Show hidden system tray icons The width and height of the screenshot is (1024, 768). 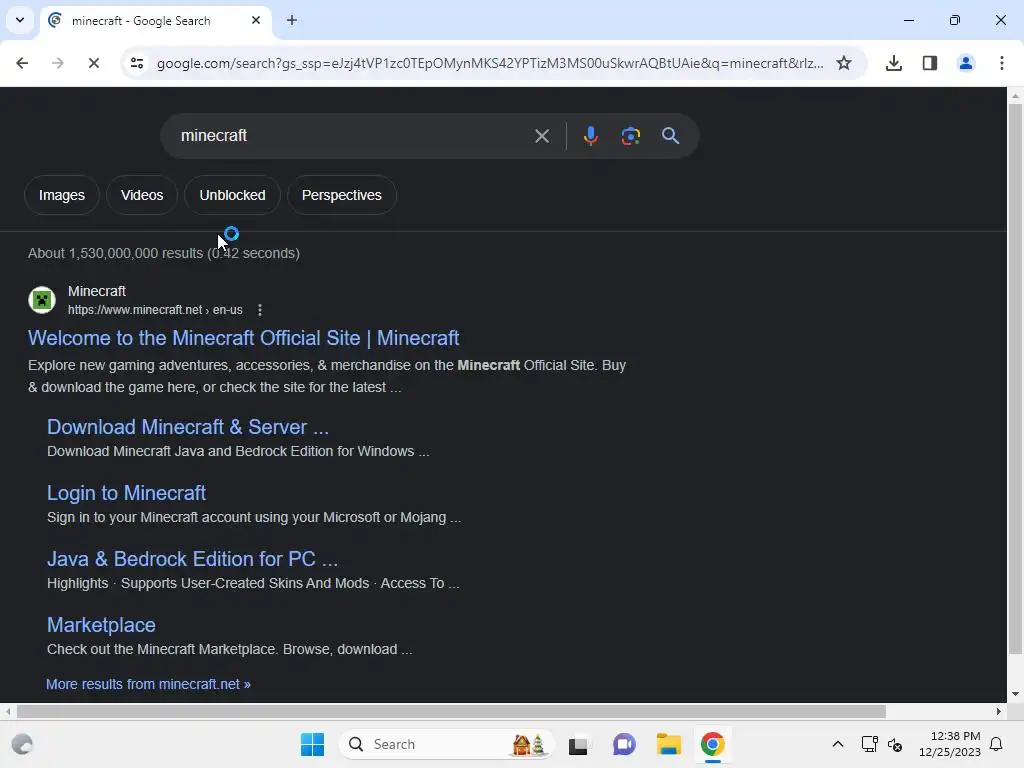pos(838,744)
